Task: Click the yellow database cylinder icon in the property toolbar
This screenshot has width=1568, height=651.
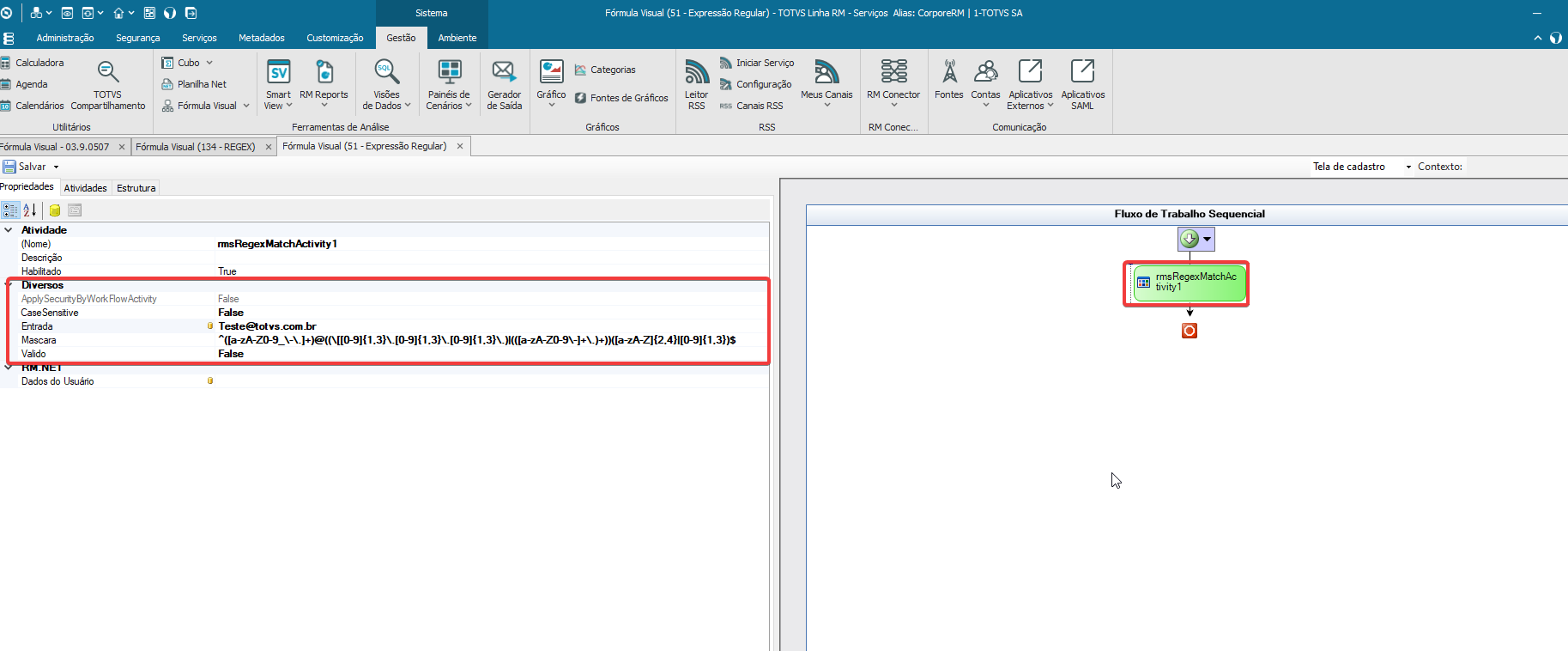Action: coord(55,210)
